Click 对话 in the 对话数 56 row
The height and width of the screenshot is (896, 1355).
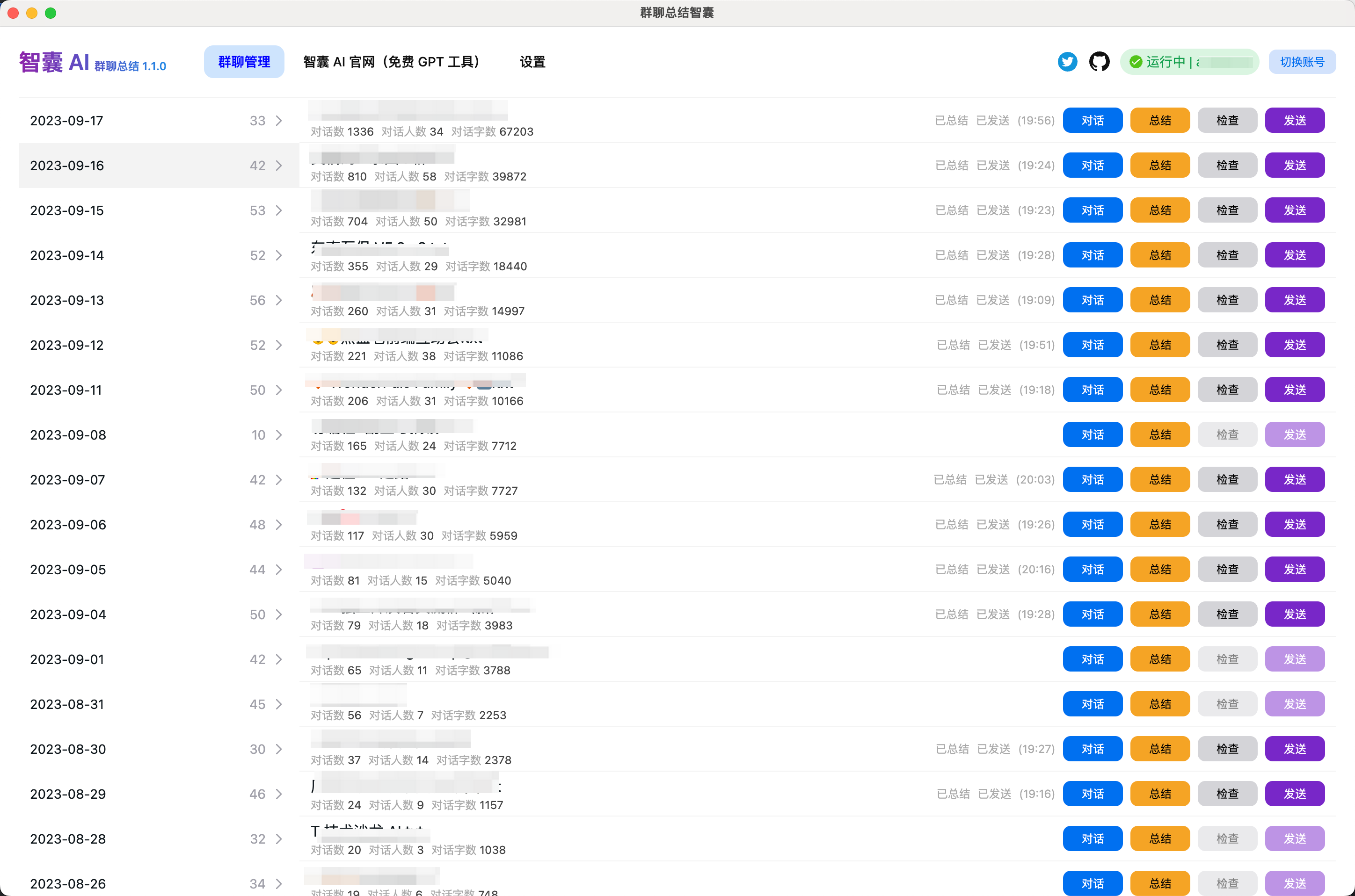pos(1092,704)
